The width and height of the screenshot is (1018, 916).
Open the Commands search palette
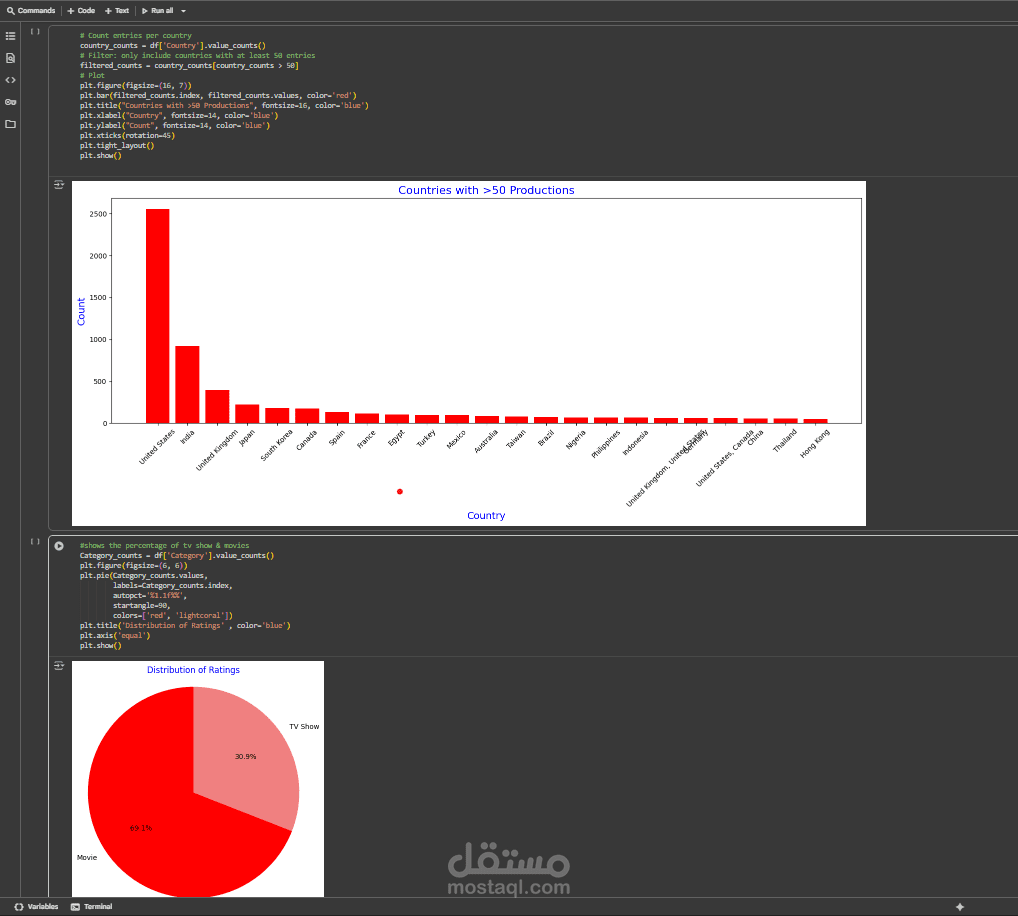(31, 10)
